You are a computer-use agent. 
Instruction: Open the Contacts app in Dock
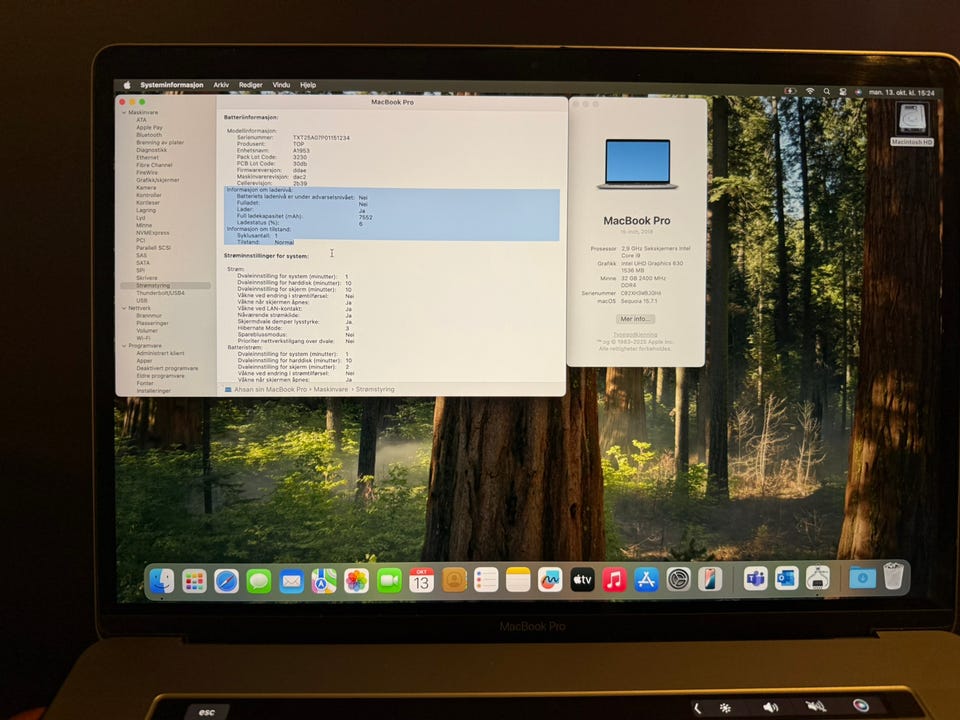tap(454, 580)
